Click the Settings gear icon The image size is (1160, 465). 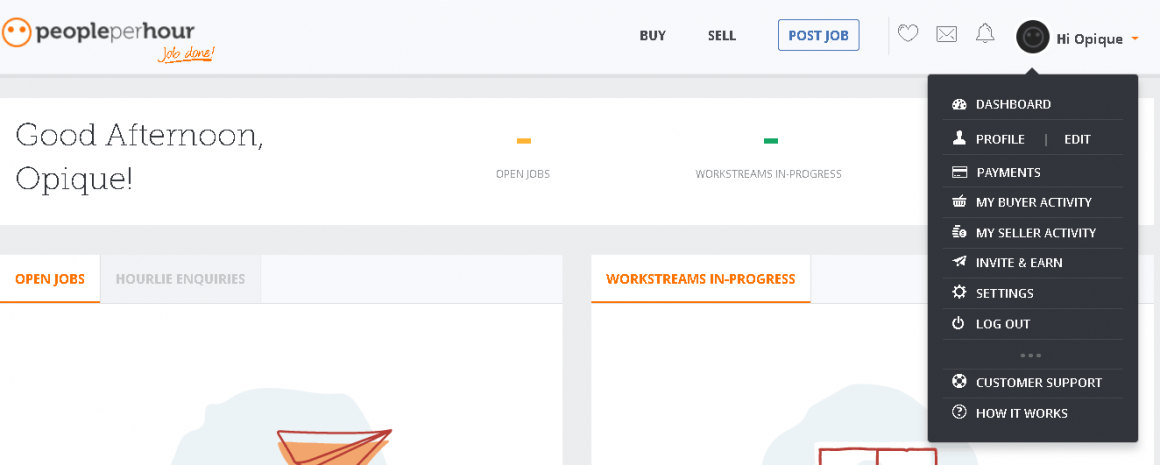pyautogui.click(x=959, y=293)
